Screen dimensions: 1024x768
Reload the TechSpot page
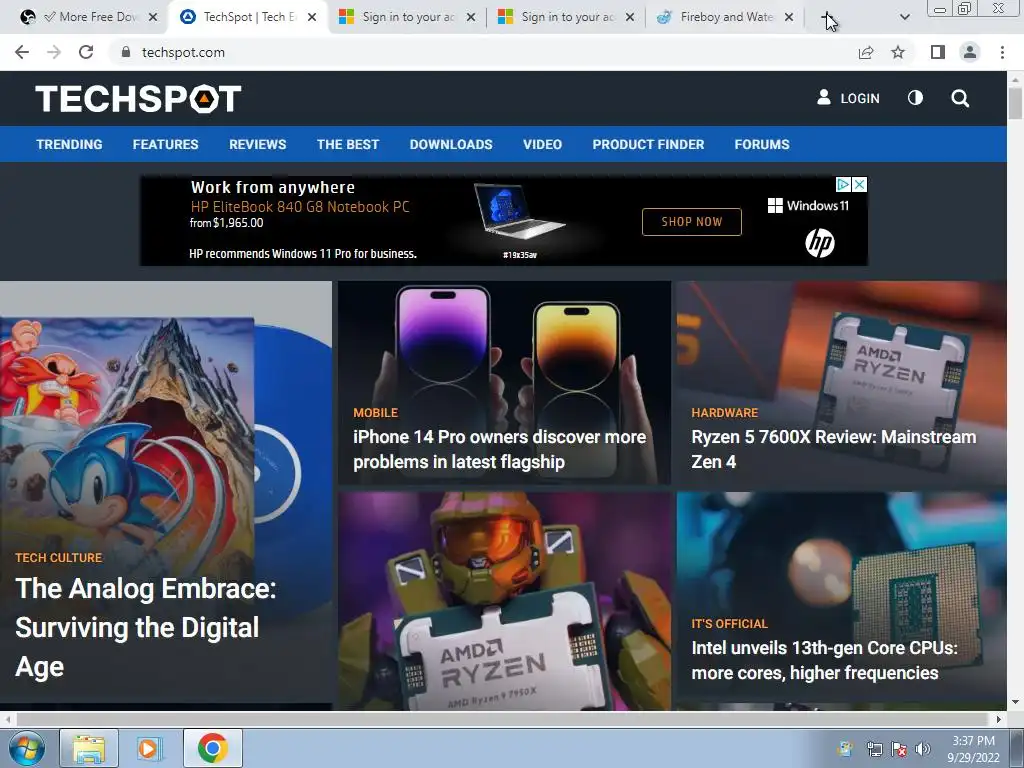point(86,52)
